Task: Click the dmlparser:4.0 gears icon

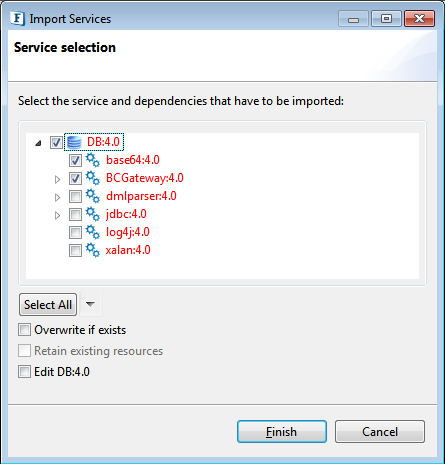Action: (x=92, y=196)
